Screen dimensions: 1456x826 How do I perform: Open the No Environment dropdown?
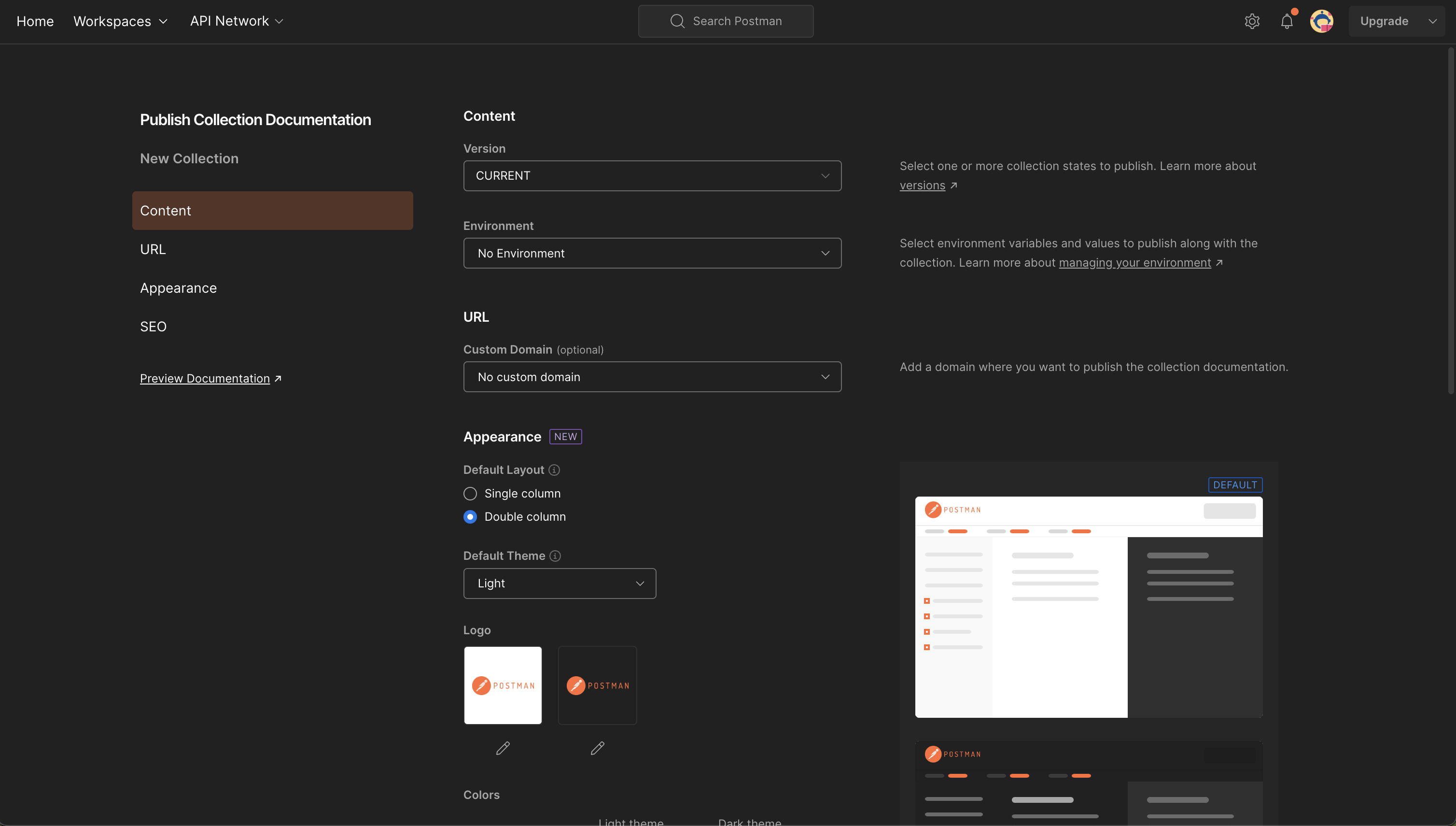[652, 253]
